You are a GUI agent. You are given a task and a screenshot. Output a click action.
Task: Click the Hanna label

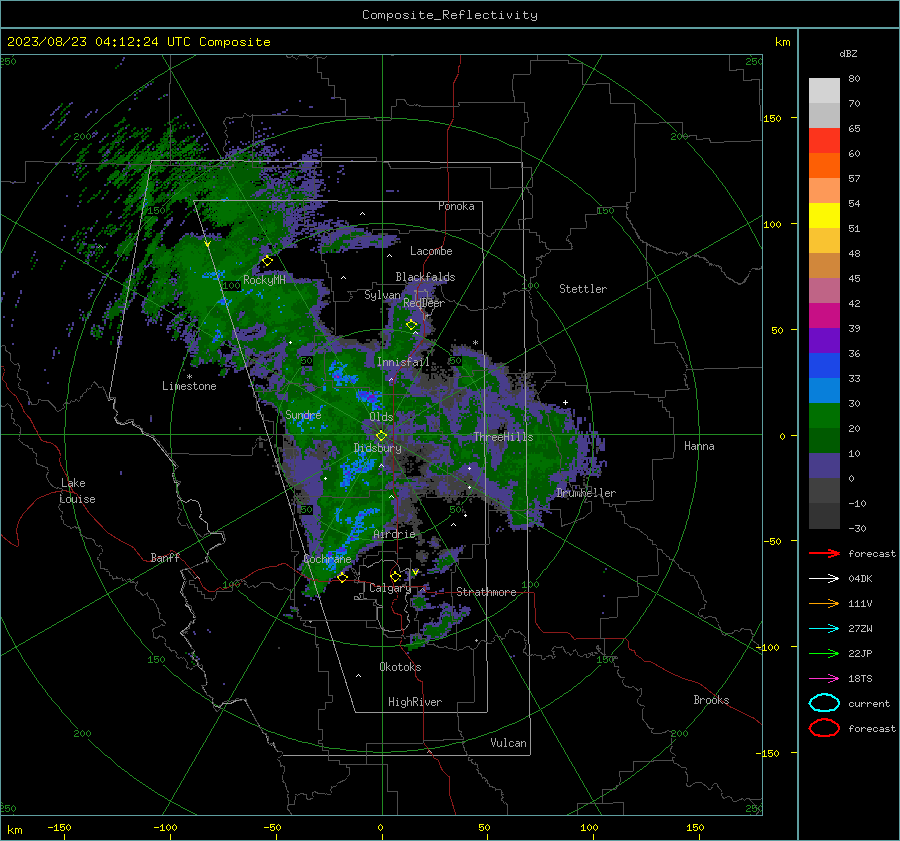click(x=699, y=446)
